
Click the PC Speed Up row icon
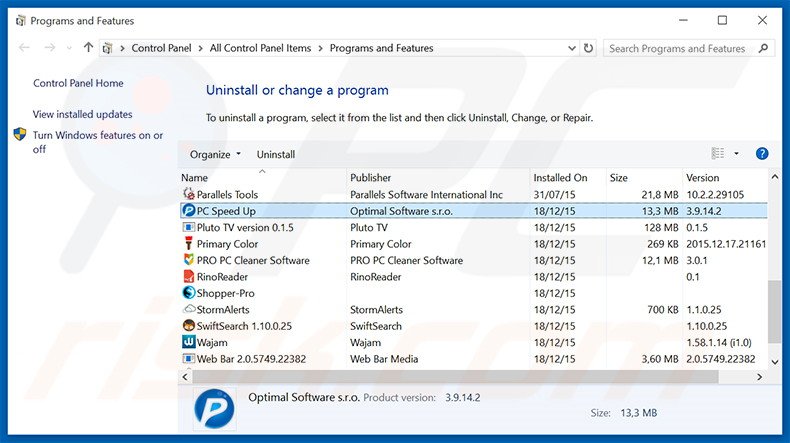189,210
